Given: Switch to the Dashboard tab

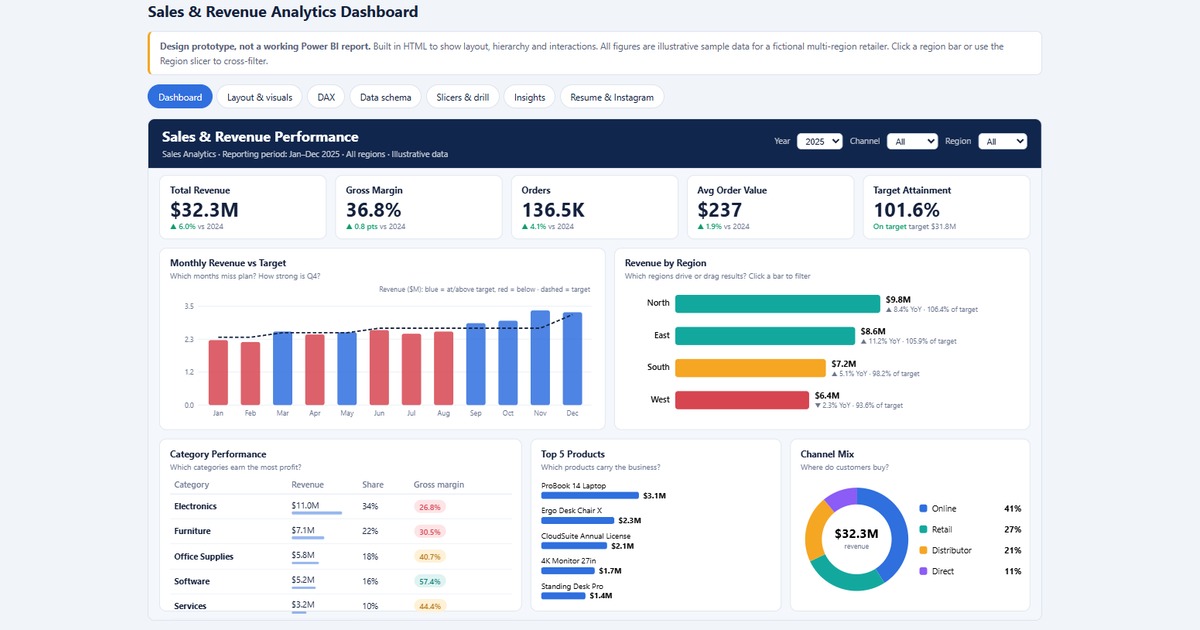Looking at the screenshot, I should click(180, 97).
